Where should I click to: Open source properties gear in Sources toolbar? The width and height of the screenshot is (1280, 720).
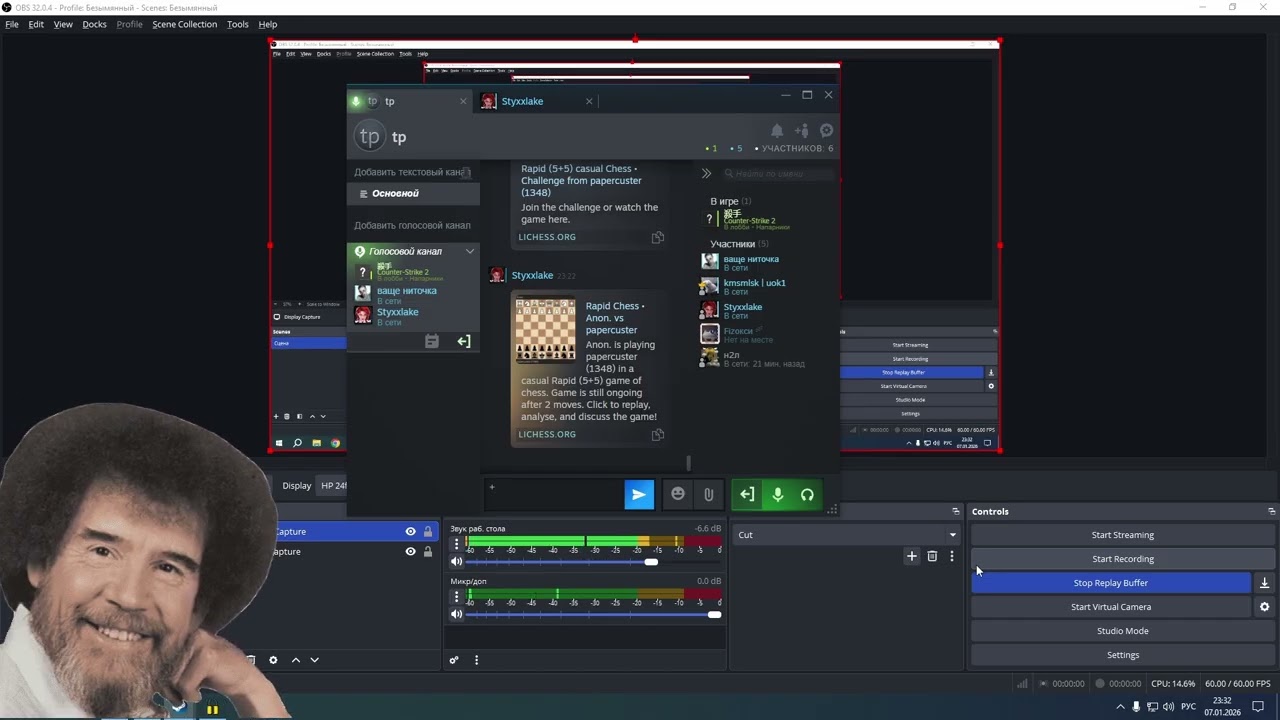pos(273,660)
